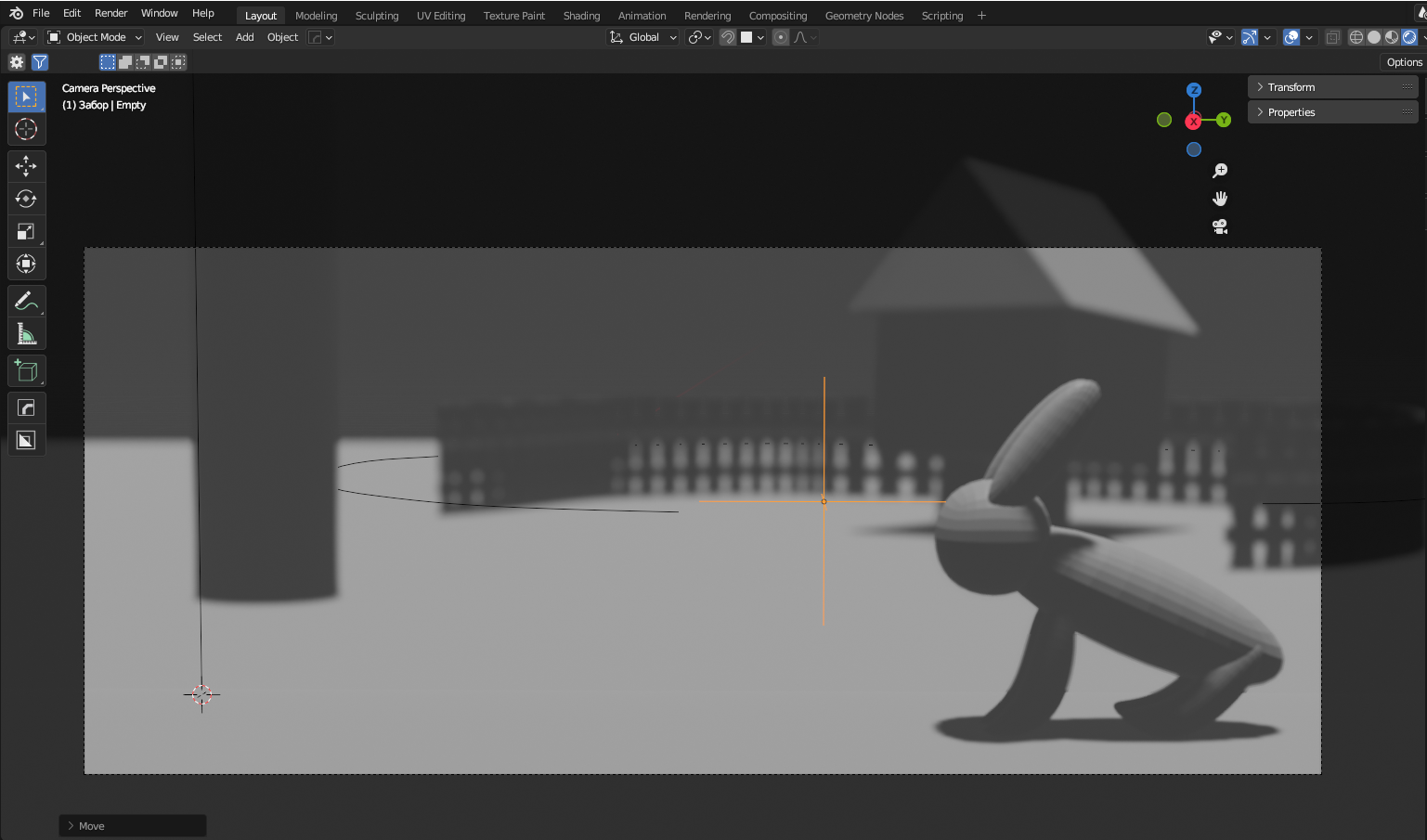Open the Object Mode dropdown
This screenshot has height=840, width=1427.
click(96, 37)
